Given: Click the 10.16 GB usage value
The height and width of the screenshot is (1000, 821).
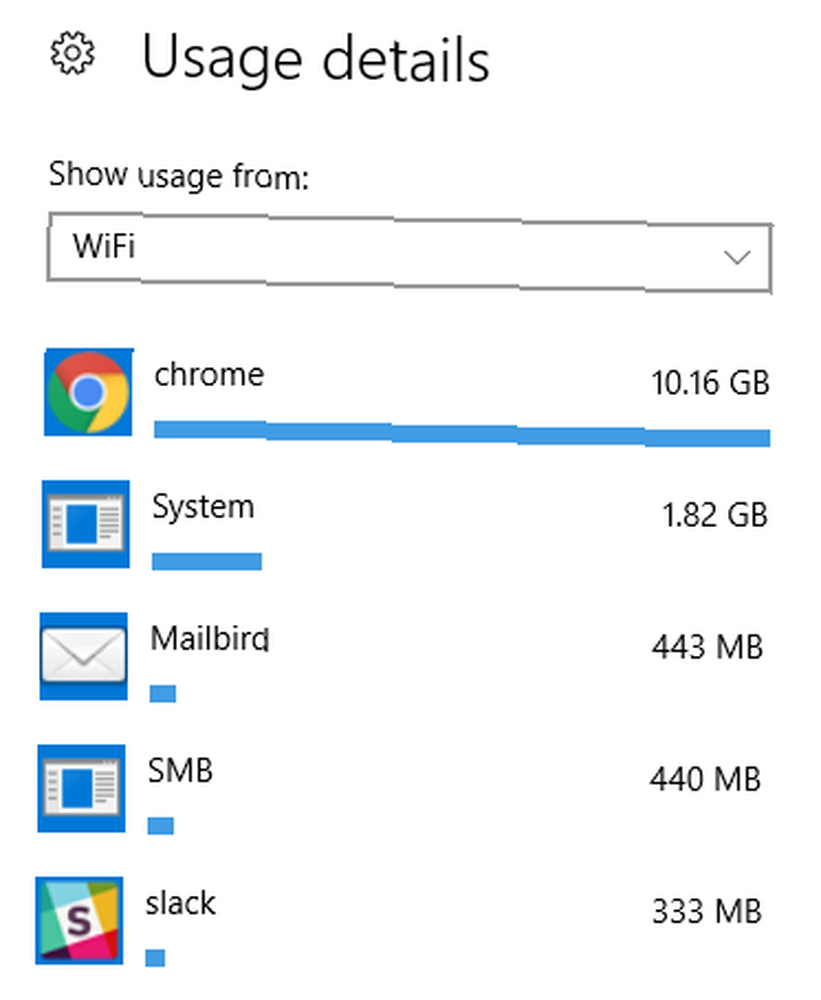Looking at the screenshot, I should coord(710,383).
